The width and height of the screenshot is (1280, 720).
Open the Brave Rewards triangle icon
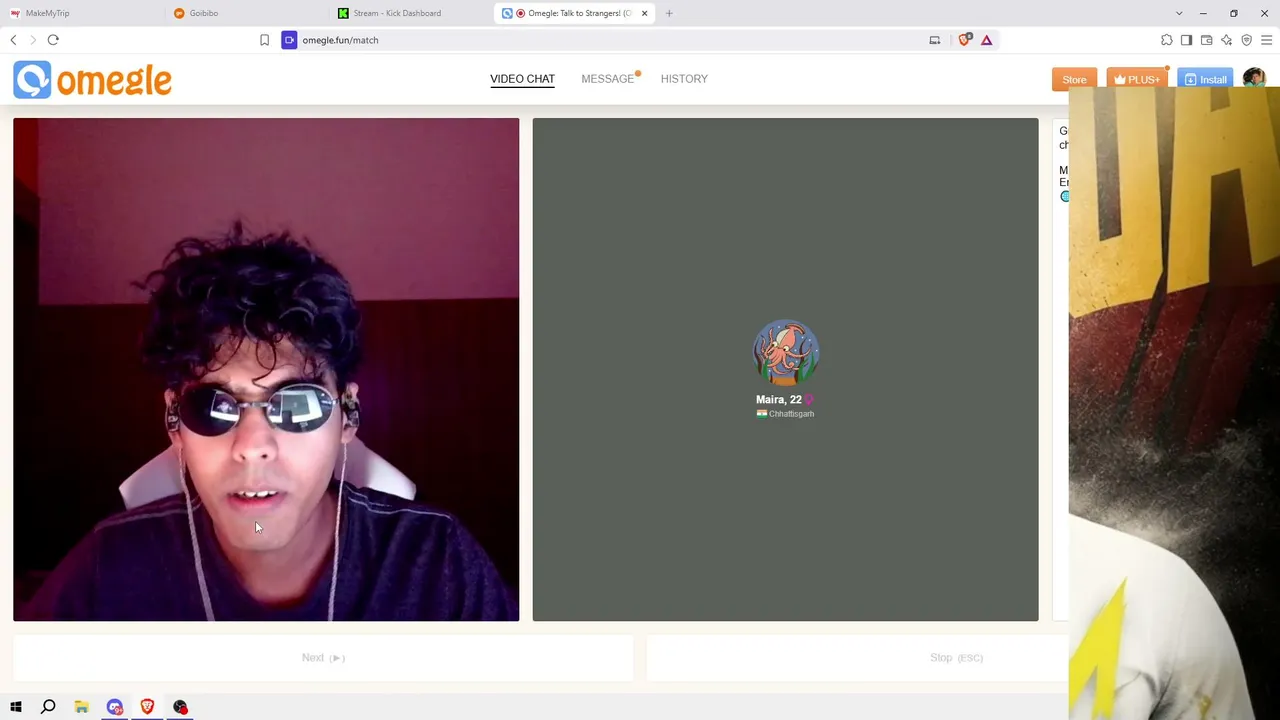(987, 40)
